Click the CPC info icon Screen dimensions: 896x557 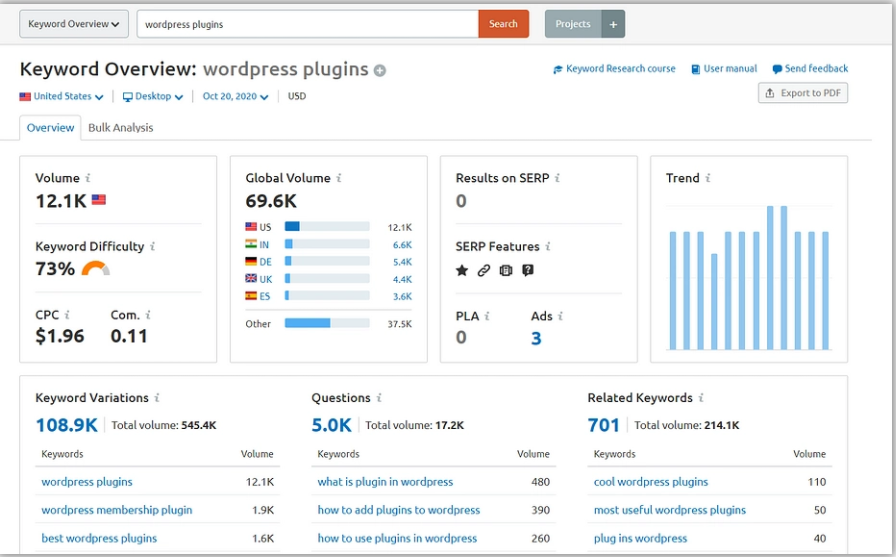(x=67, y=315)
